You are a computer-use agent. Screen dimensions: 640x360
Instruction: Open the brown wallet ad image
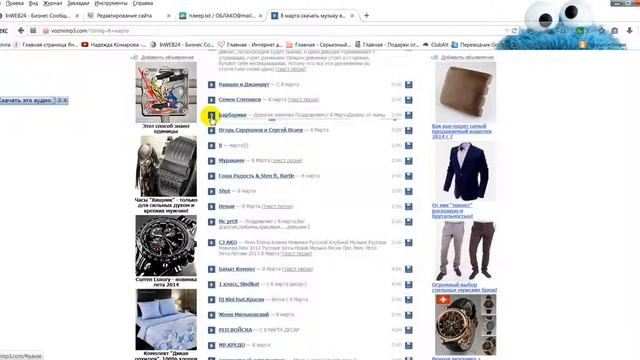(465, 92)
